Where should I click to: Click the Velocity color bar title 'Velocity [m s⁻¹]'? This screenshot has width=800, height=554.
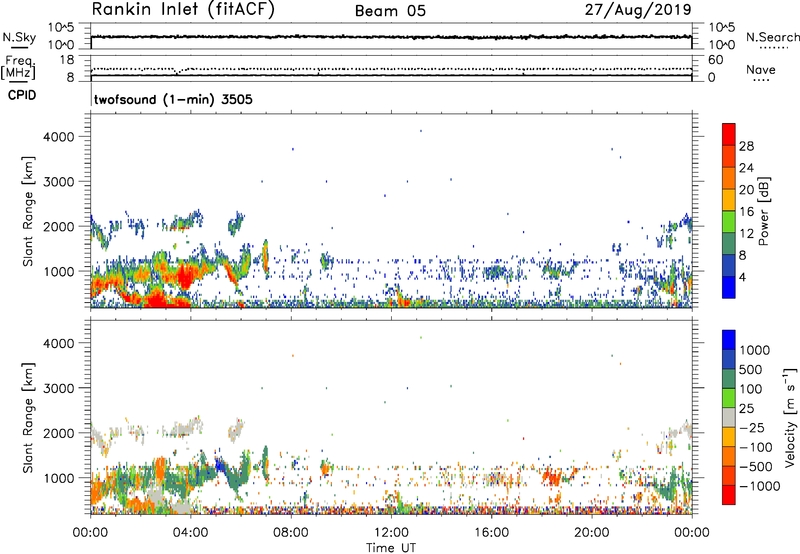point(790,416)
